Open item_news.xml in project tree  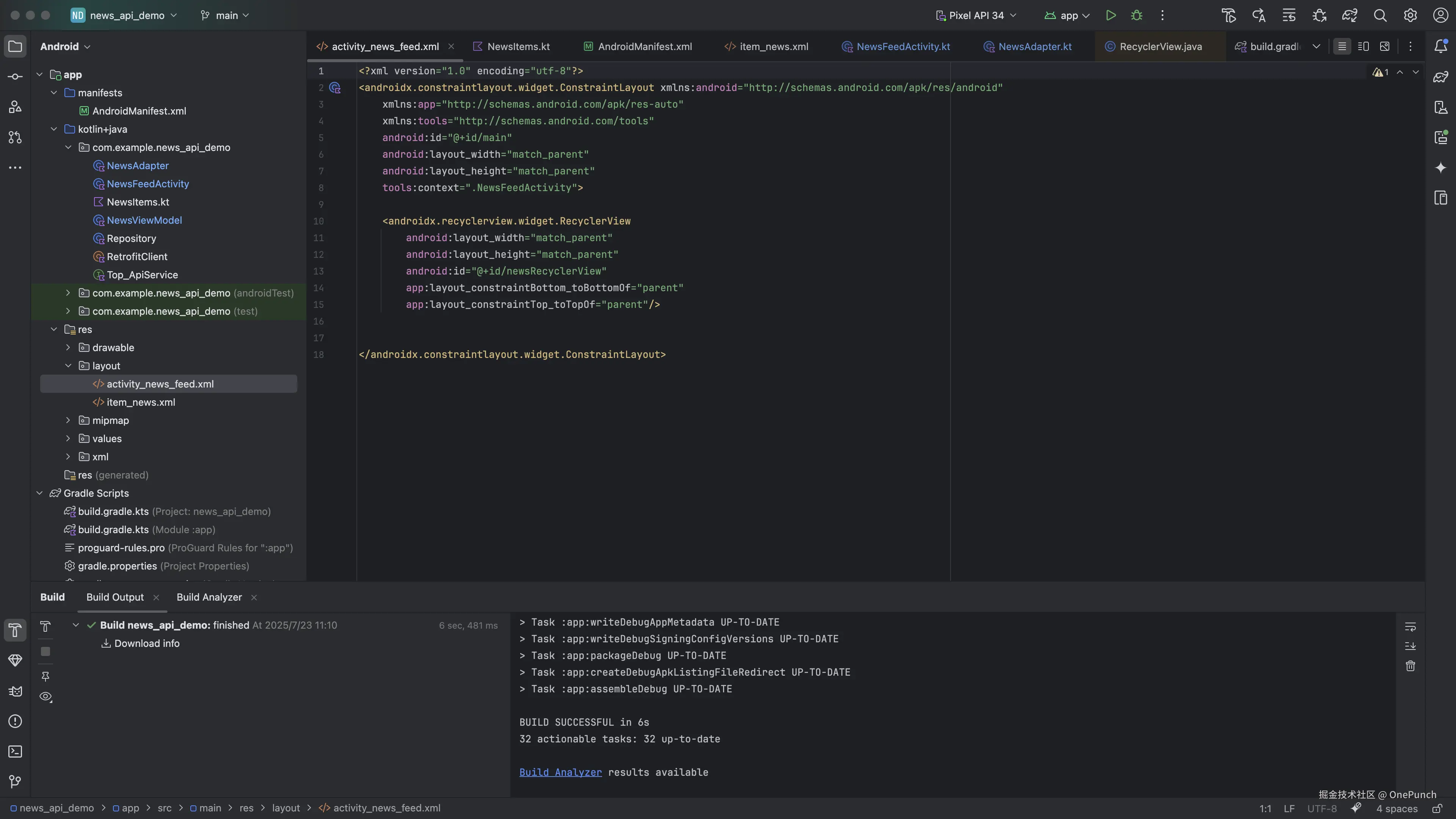tap(141, 402)
